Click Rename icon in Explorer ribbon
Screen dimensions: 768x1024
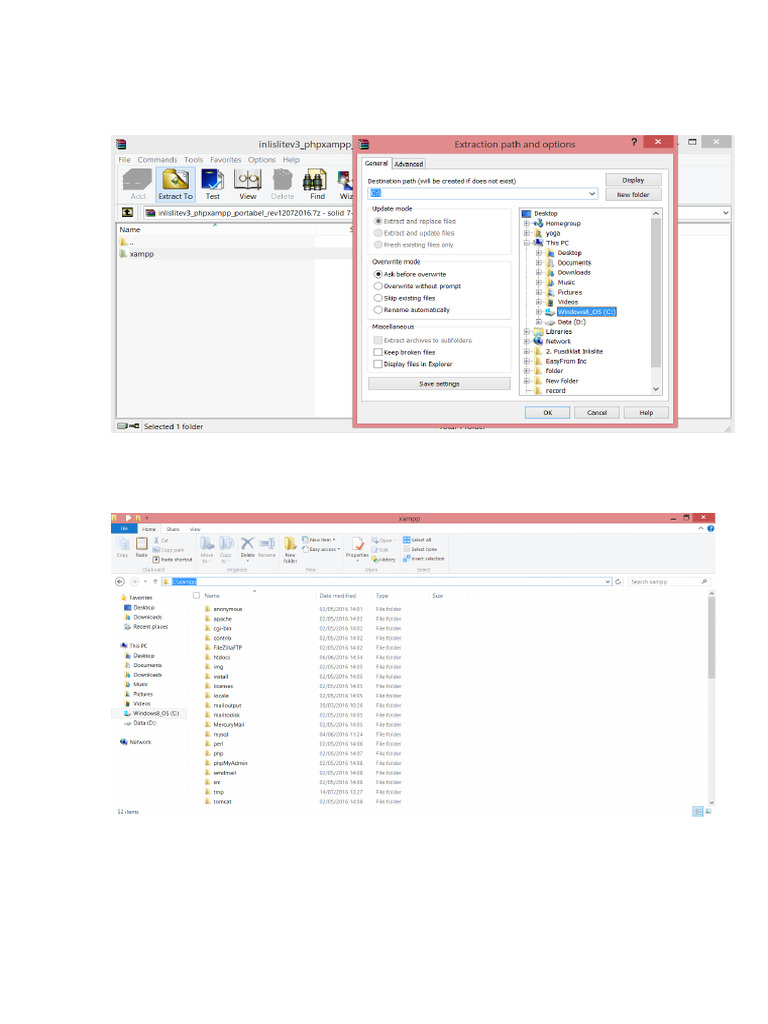tap(266, 547)
